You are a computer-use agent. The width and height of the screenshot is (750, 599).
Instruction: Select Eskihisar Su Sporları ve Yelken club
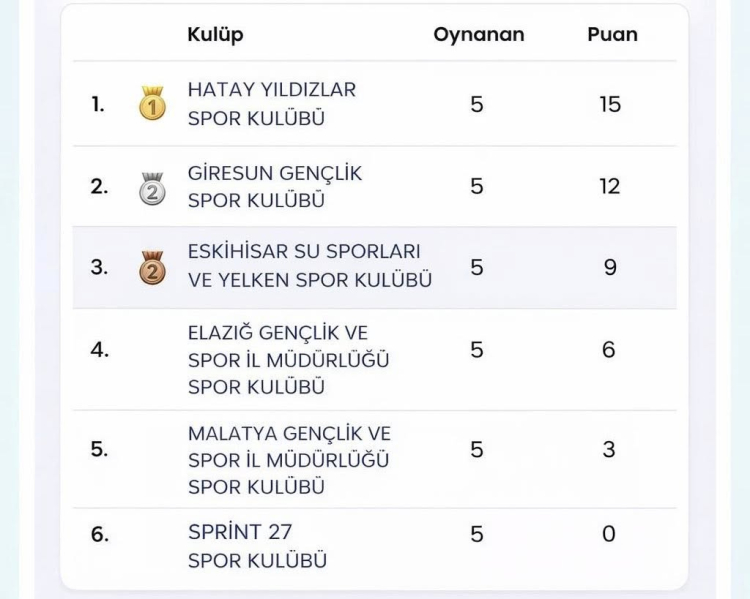[x=309, y=266]
